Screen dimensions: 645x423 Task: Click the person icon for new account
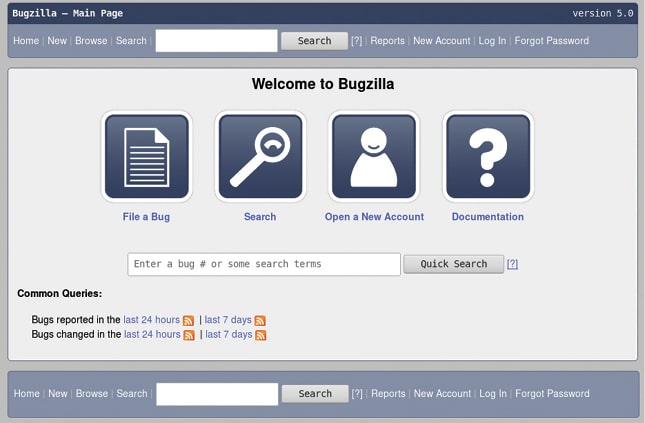point(374,156)
